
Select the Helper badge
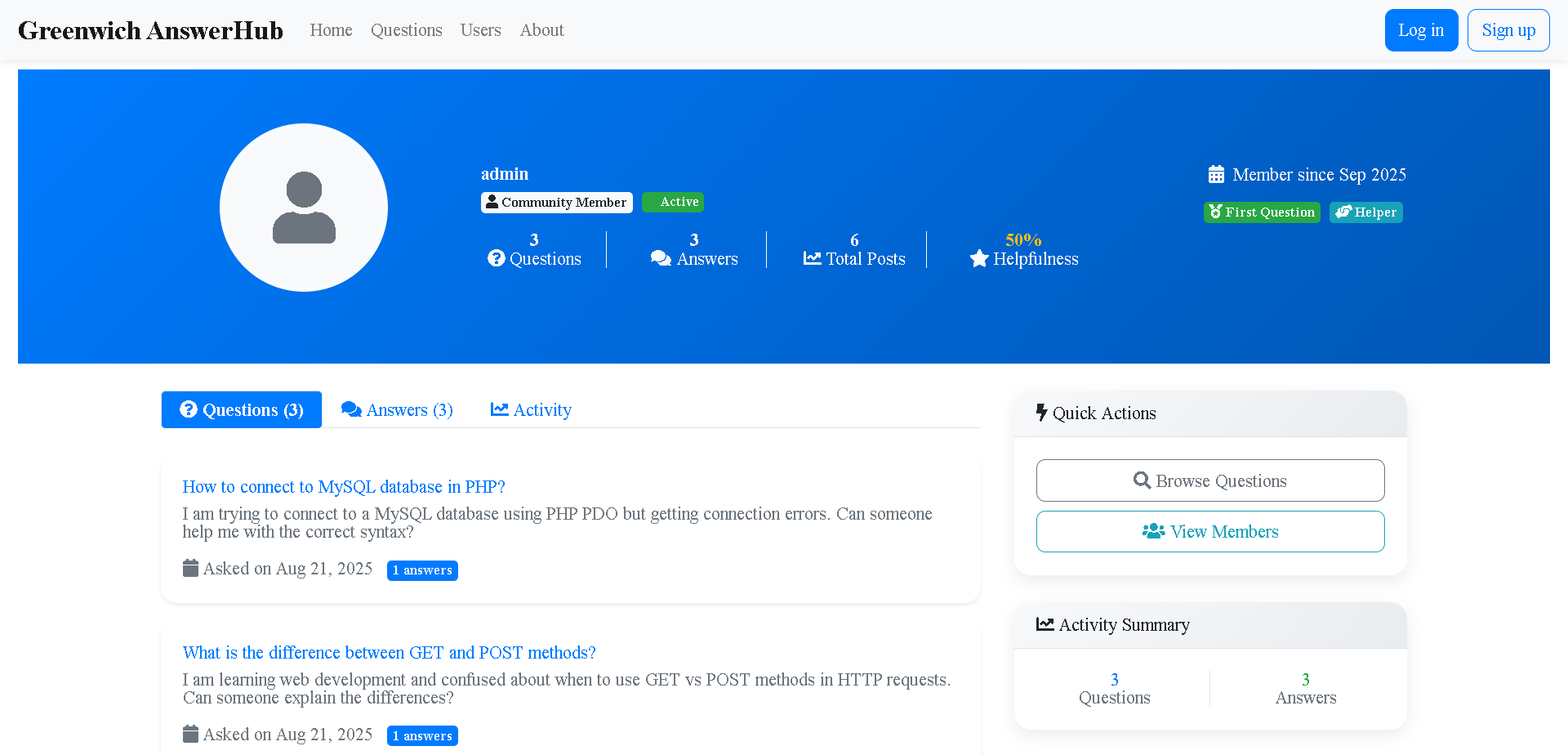pyautogui.click(x=1365, y=212)
